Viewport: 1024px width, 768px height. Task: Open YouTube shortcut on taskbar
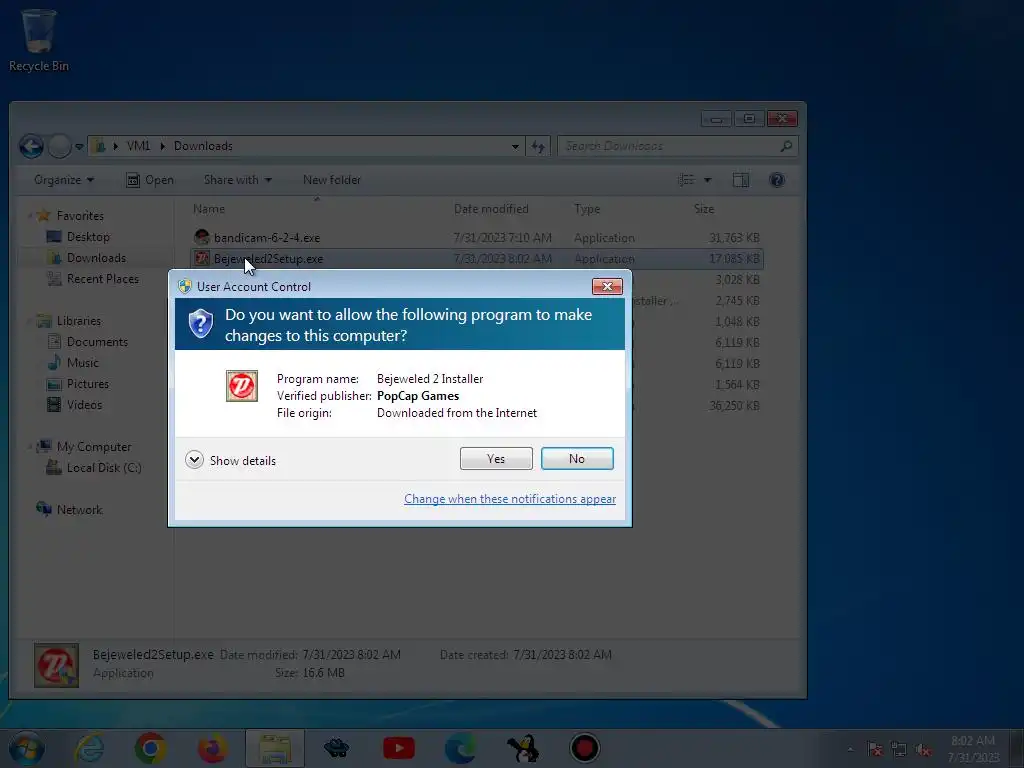(x=398, y=748)
